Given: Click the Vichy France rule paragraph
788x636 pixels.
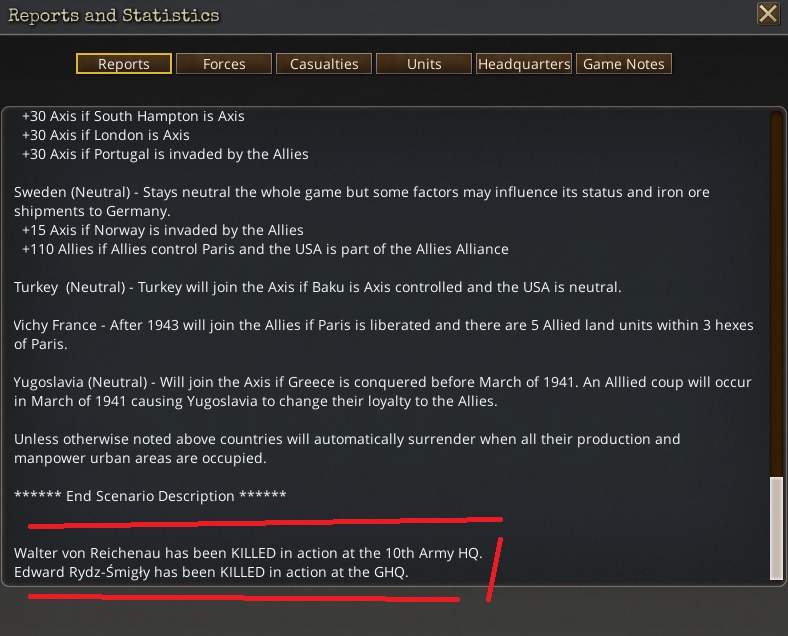Looking at the screenshot, I should coord(383,335).
